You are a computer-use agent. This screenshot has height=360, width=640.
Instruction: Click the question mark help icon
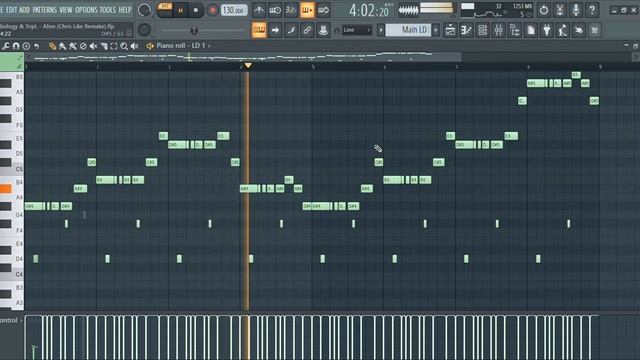pyautogui.click(x=592, y=10)
